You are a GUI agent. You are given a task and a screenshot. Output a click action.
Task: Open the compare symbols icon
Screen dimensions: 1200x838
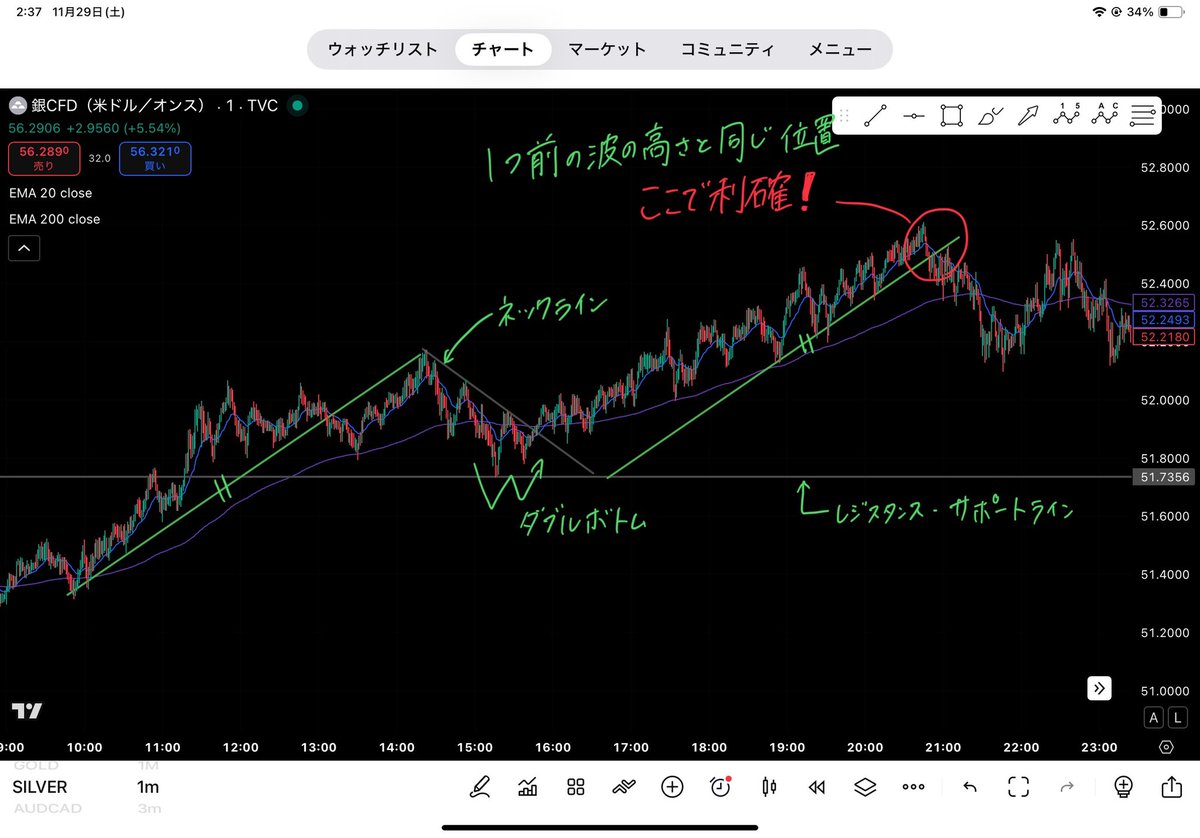624,787
